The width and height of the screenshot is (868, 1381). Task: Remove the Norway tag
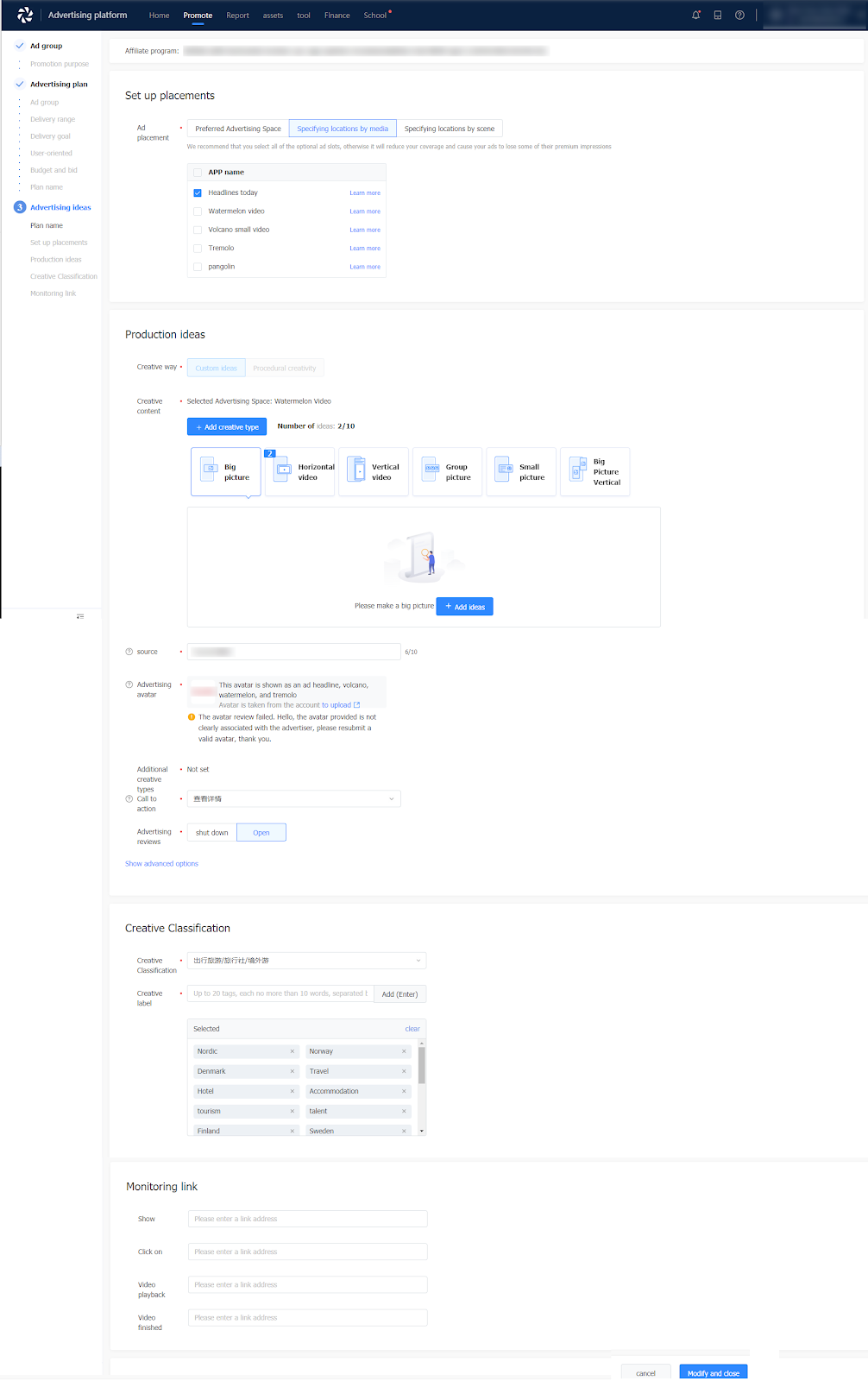pos(404,1051)
